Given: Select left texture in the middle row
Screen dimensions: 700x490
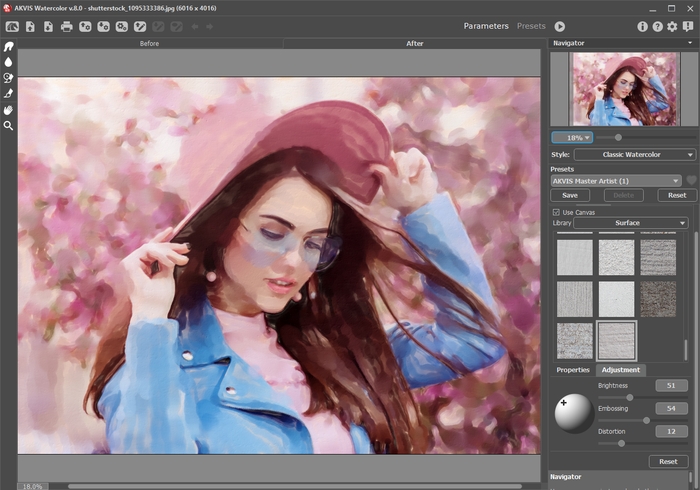Looking at the screenshot, I should click(575, 299).
